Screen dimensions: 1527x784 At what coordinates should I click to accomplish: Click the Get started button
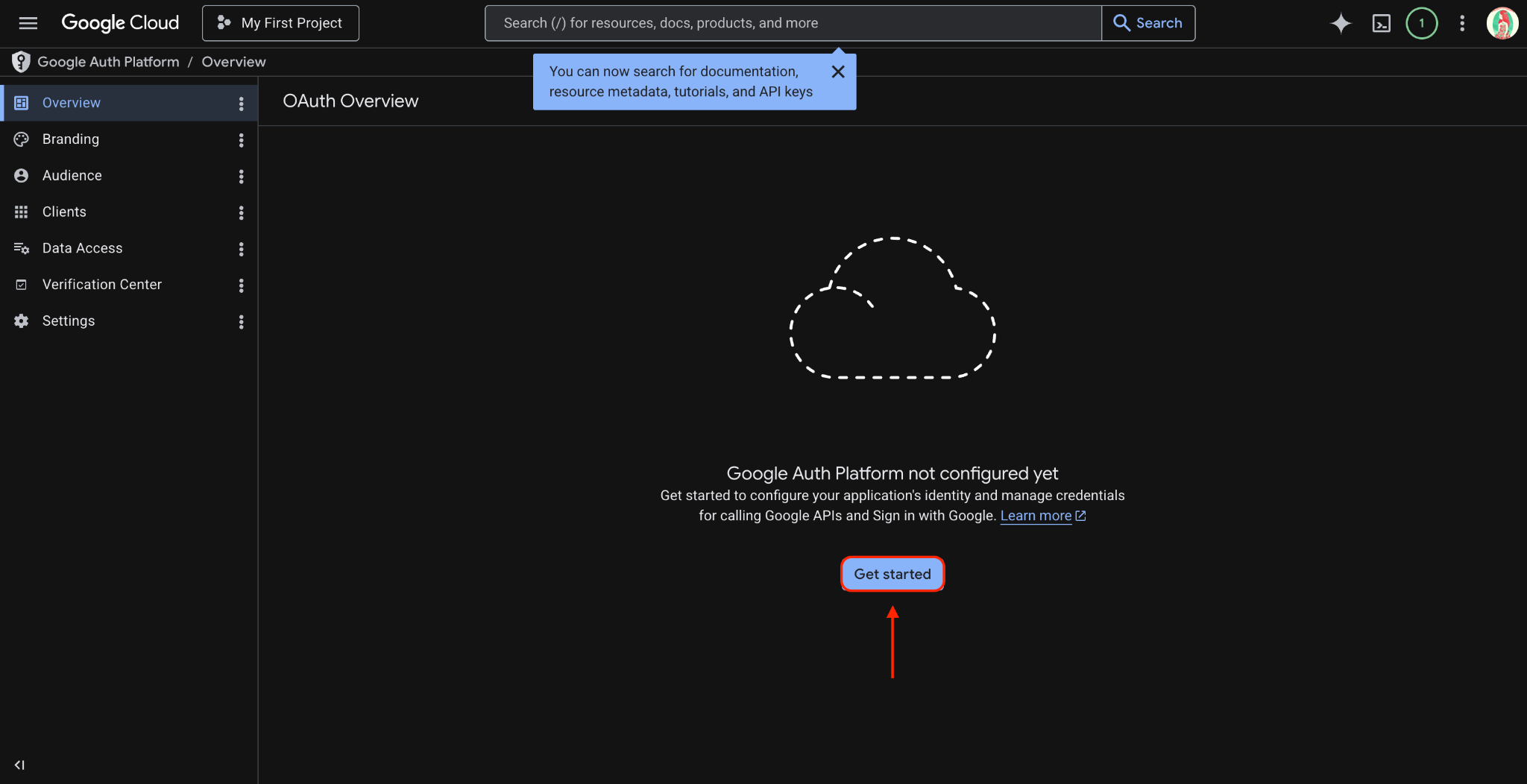892,575
